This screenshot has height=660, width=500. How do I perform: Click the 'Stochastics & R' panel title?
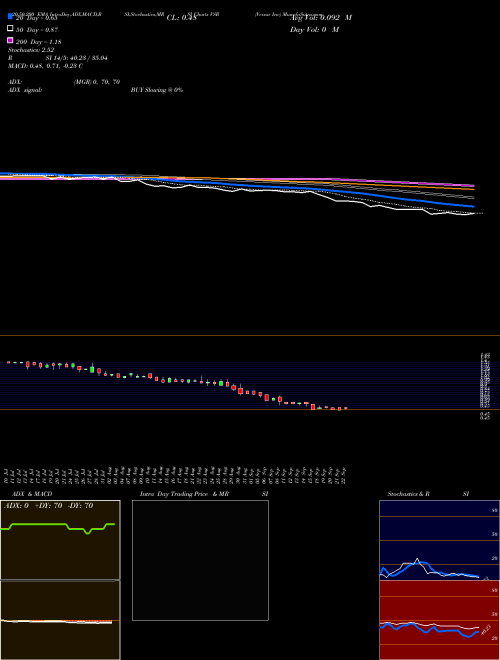tap(408, 494)
